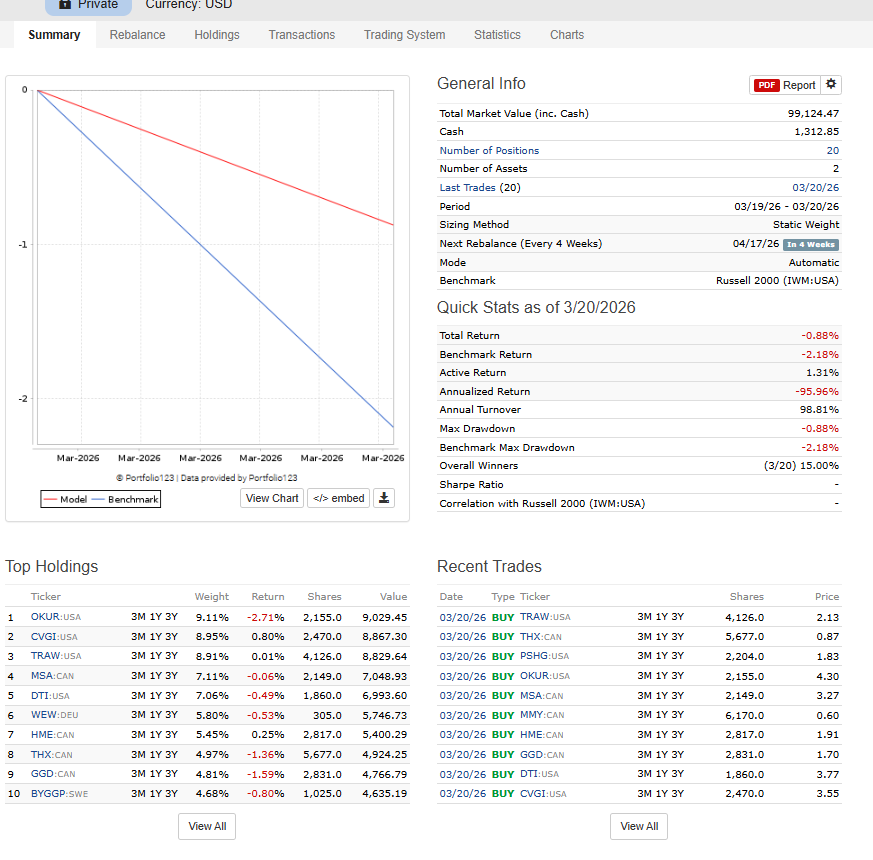Click the 'In 4 Weeks' rebalance badge

pyautogui.click(x=811, y=244)
